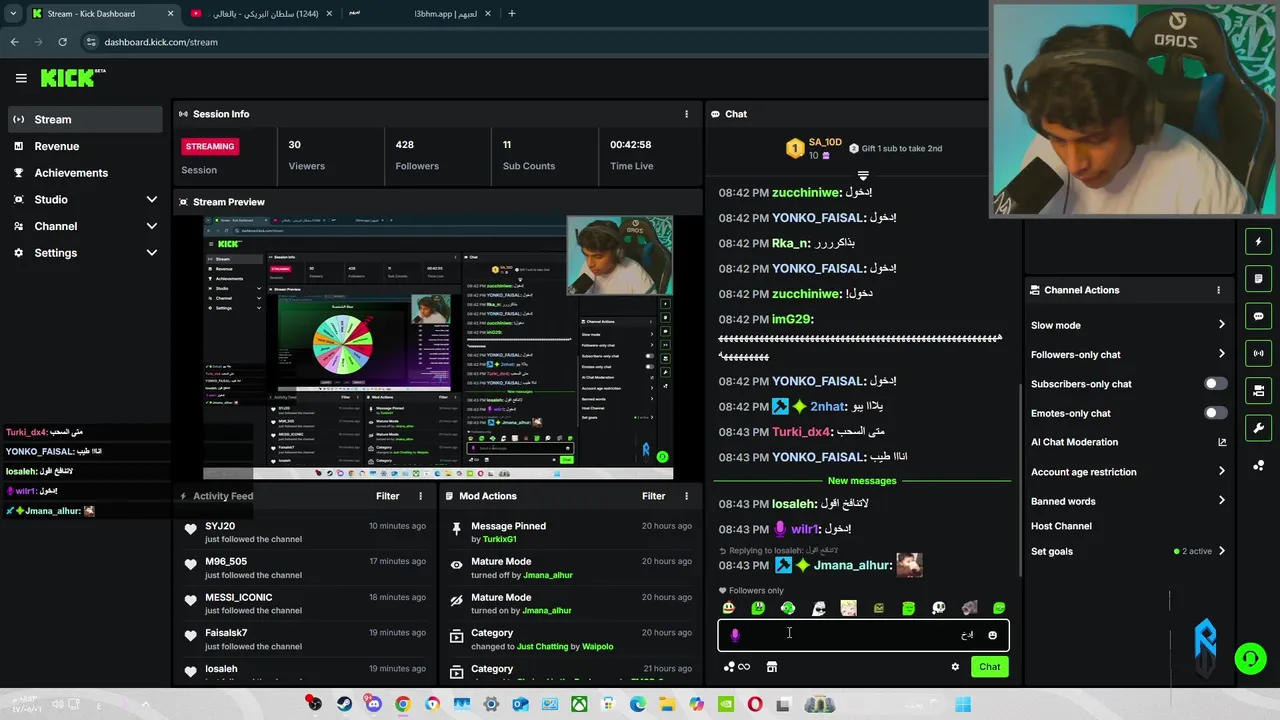Filter the Mod Actions list
1280x720 pixels.
pos(653,496)
